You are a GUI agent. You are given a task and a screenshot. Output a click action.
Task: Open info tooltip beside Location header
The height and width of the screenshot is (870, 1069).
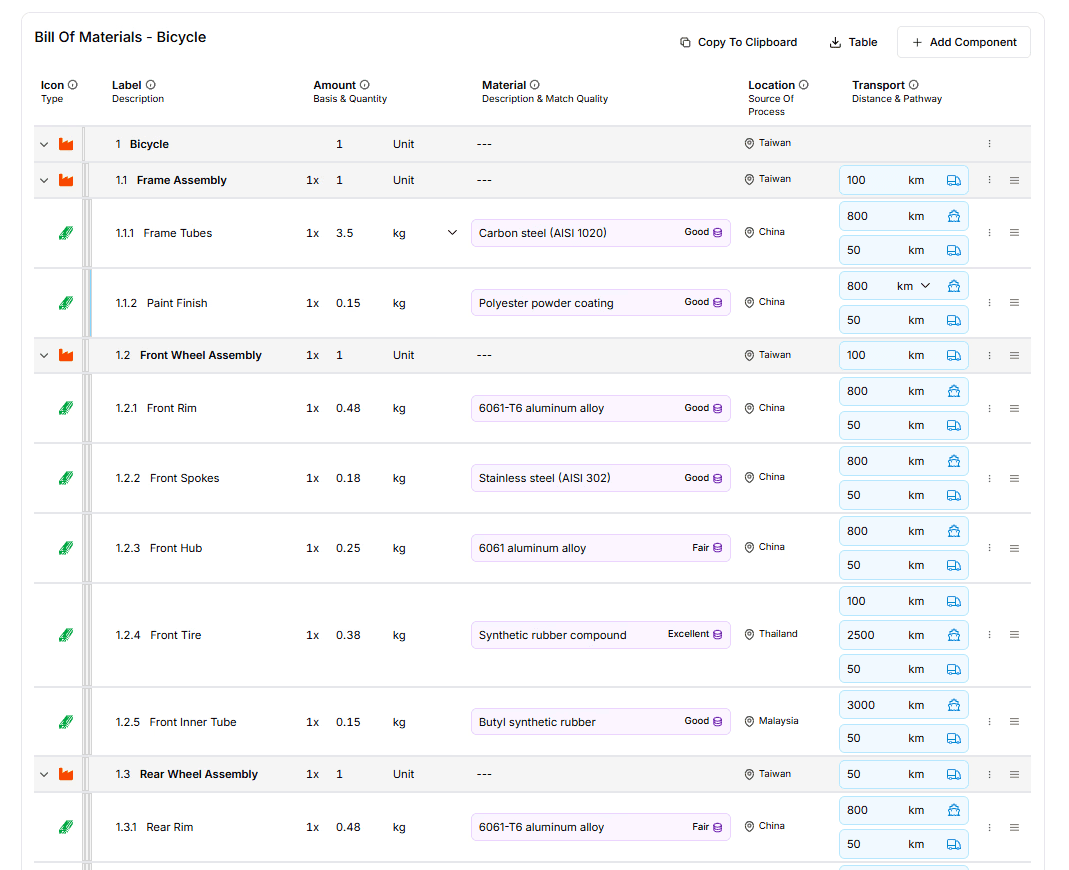pos(804,85)
